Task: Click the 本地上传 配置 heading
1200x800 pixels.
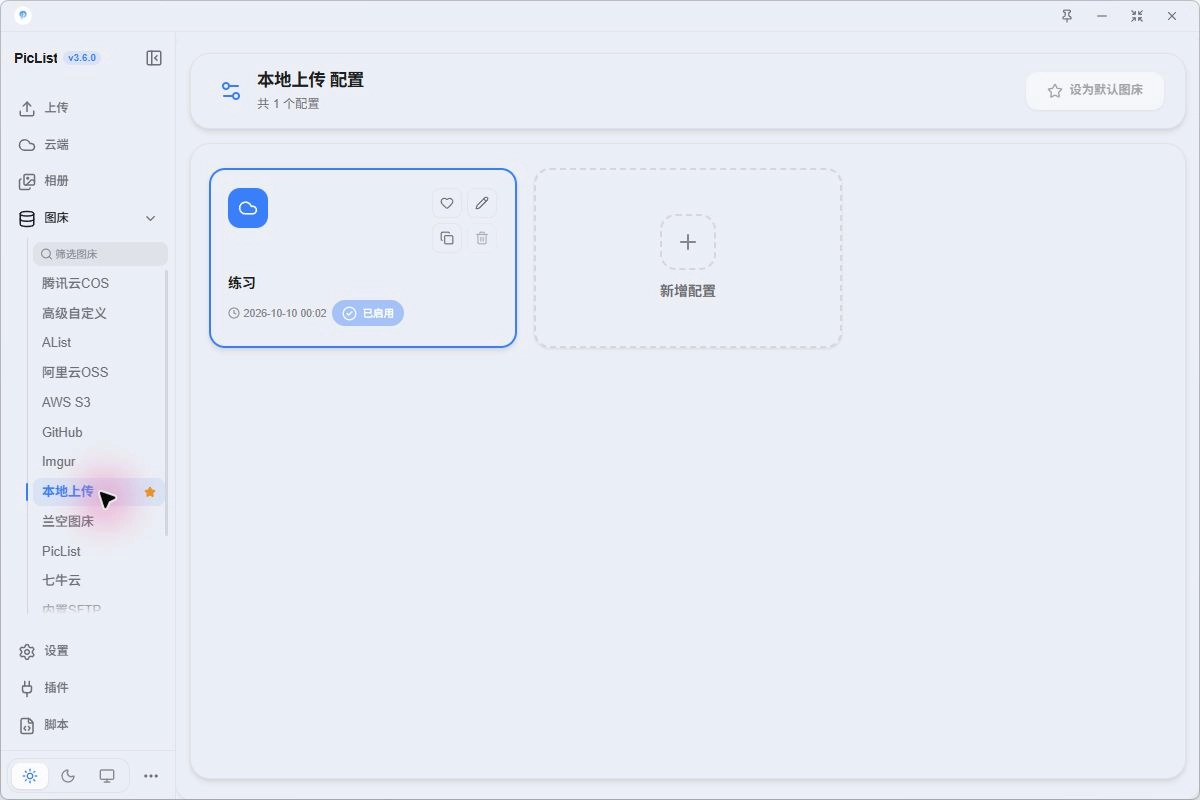Action: 311,80
